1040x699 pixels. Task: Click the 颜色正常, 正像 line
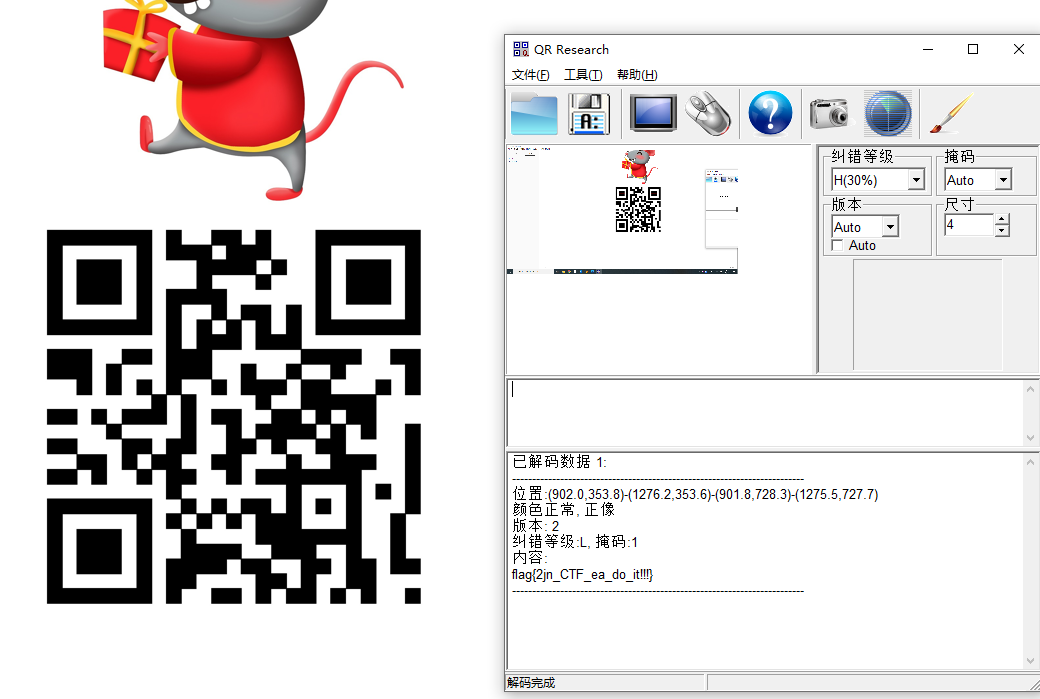pos(564,510)
